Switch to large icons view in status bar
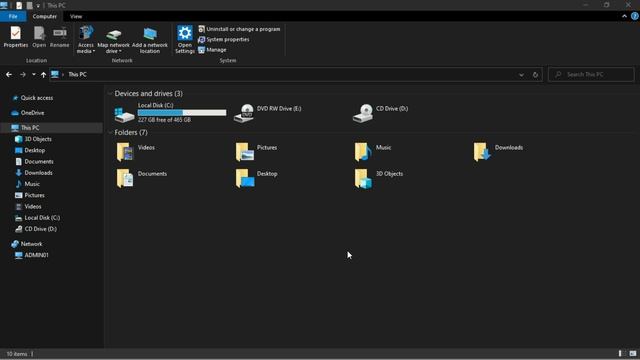 (633, 354)
